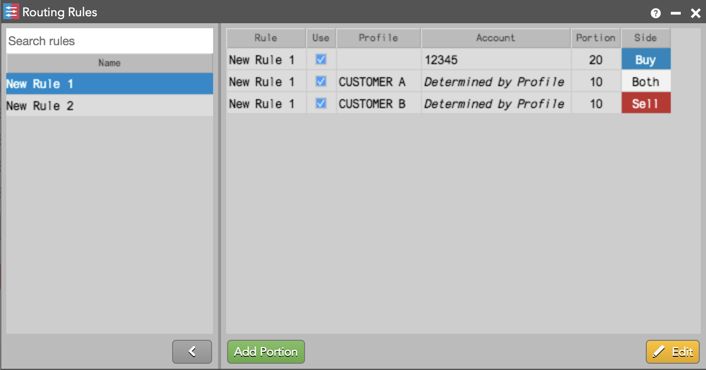Sort by the Portion column header
This screenshot has height=370, width=706.
[x=596, y=38]
